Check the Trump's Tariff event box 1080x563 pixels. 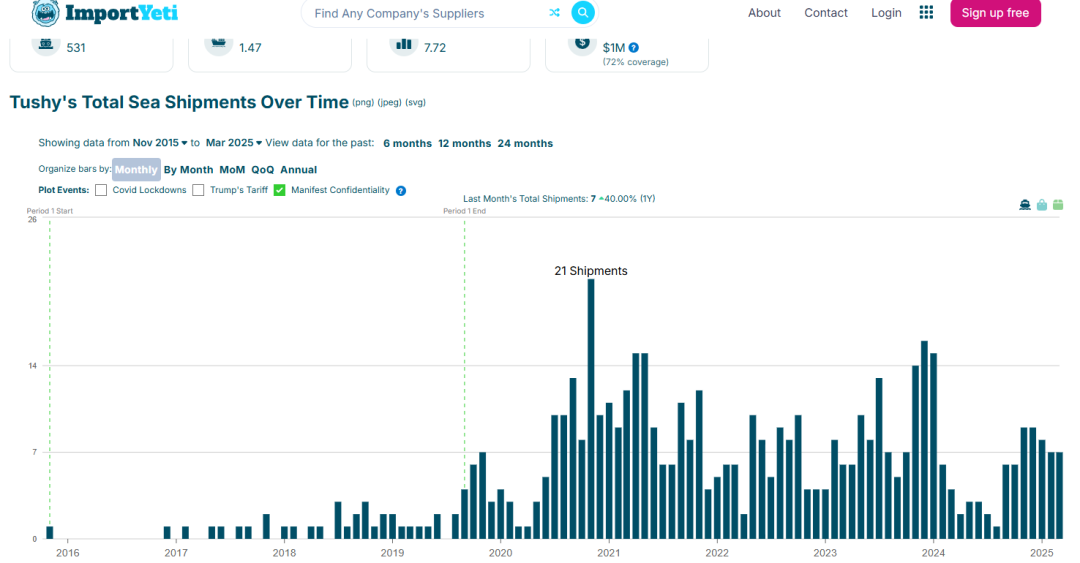tap(199, 190)
